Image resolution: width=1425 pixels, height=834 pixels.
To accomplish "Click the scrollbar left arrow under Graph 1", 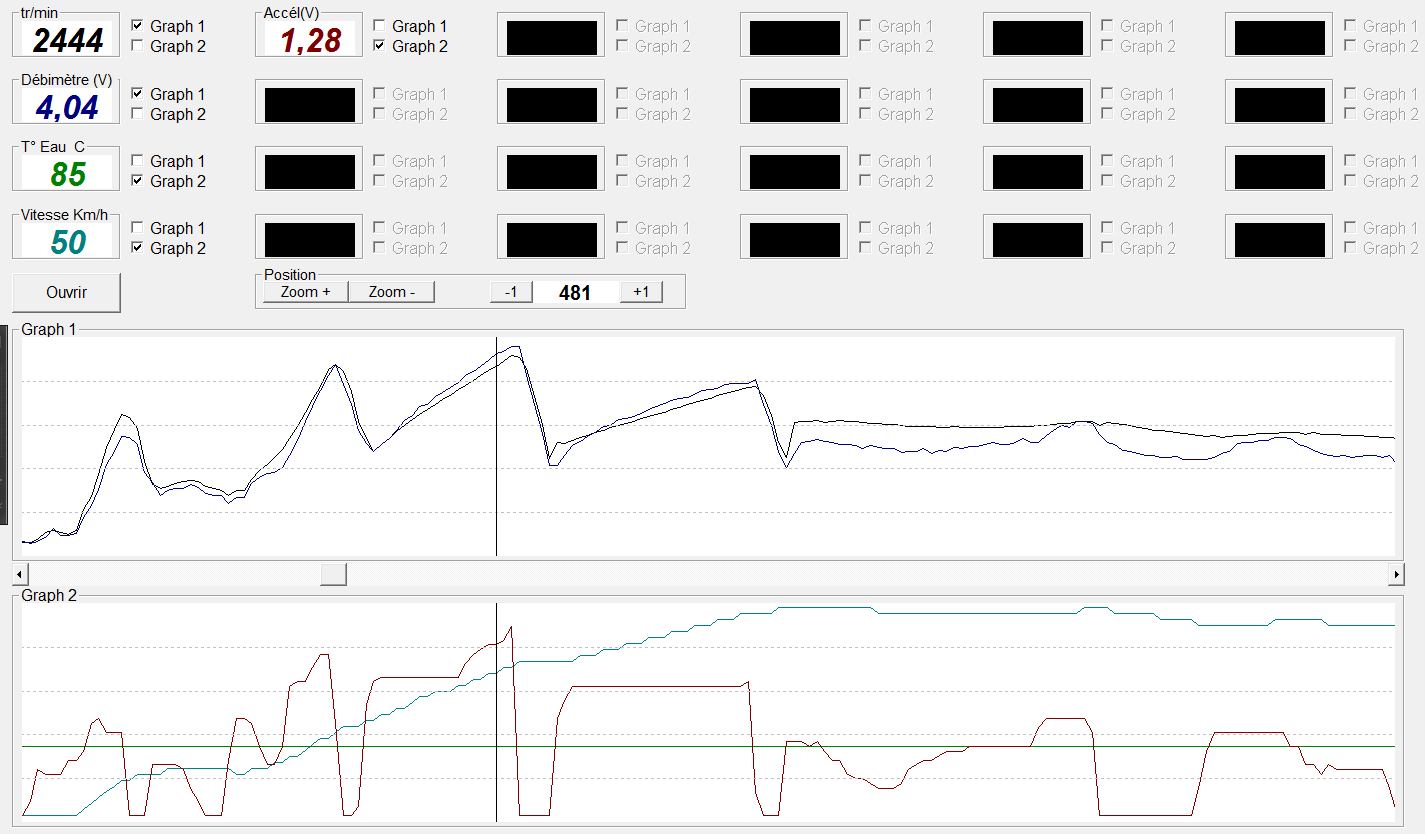I will [x=21, y=574].
